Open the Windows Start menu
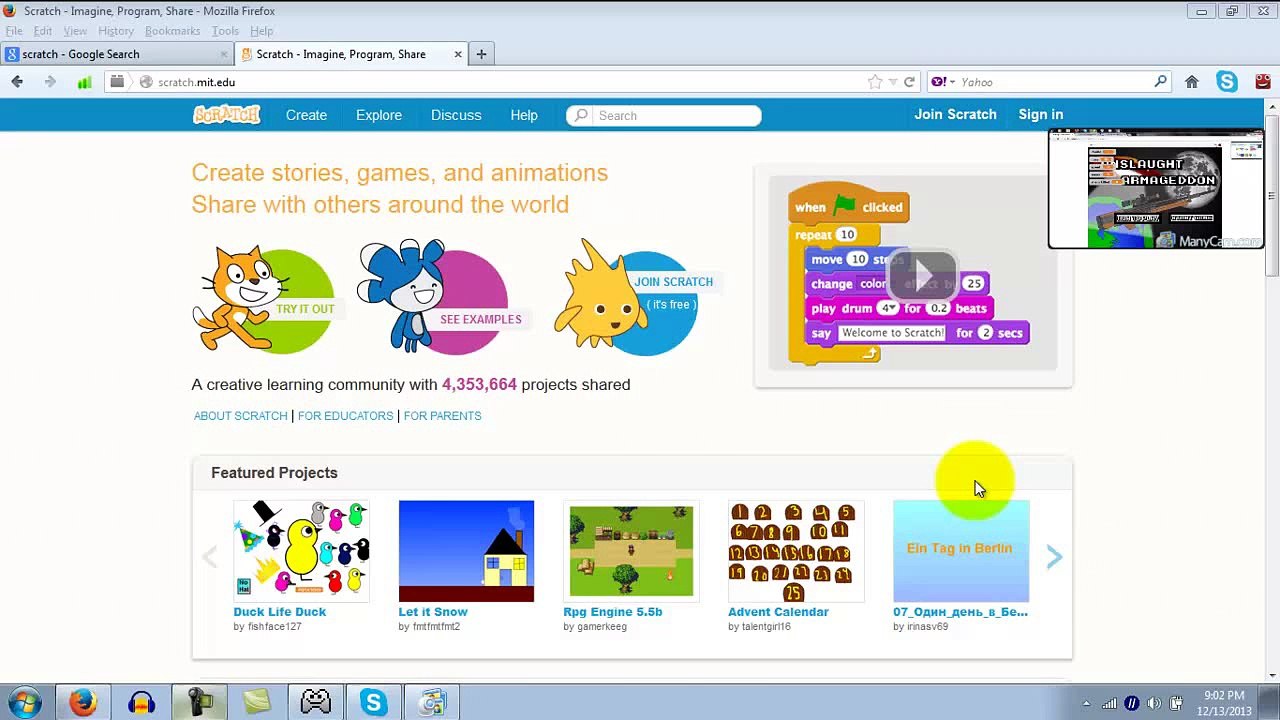Viewport: 1280px width, 720px height. (x=24, y=703)
